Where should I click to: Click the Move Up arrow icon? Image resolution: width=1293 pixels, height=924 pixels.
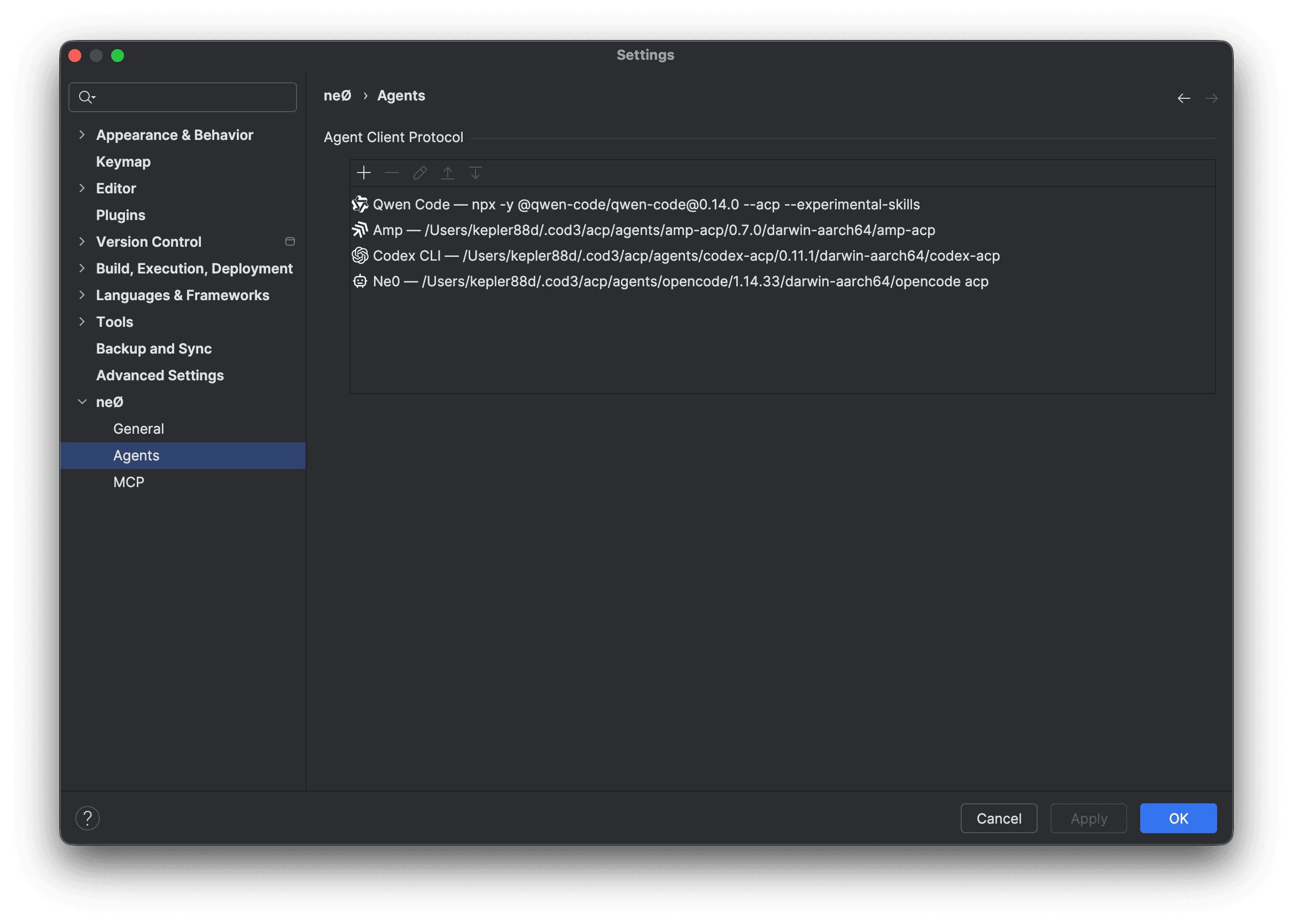point(448,173)
